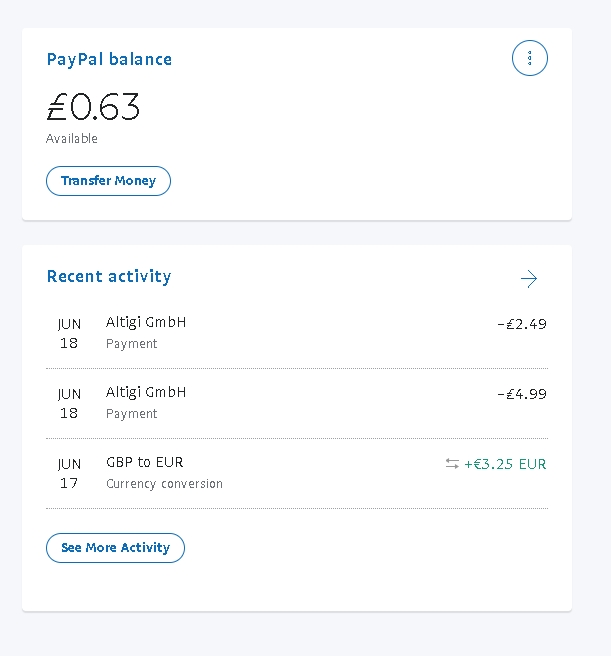
Task: Click the Payment label under the first Altigi GmbH
Action: point(131,344)
